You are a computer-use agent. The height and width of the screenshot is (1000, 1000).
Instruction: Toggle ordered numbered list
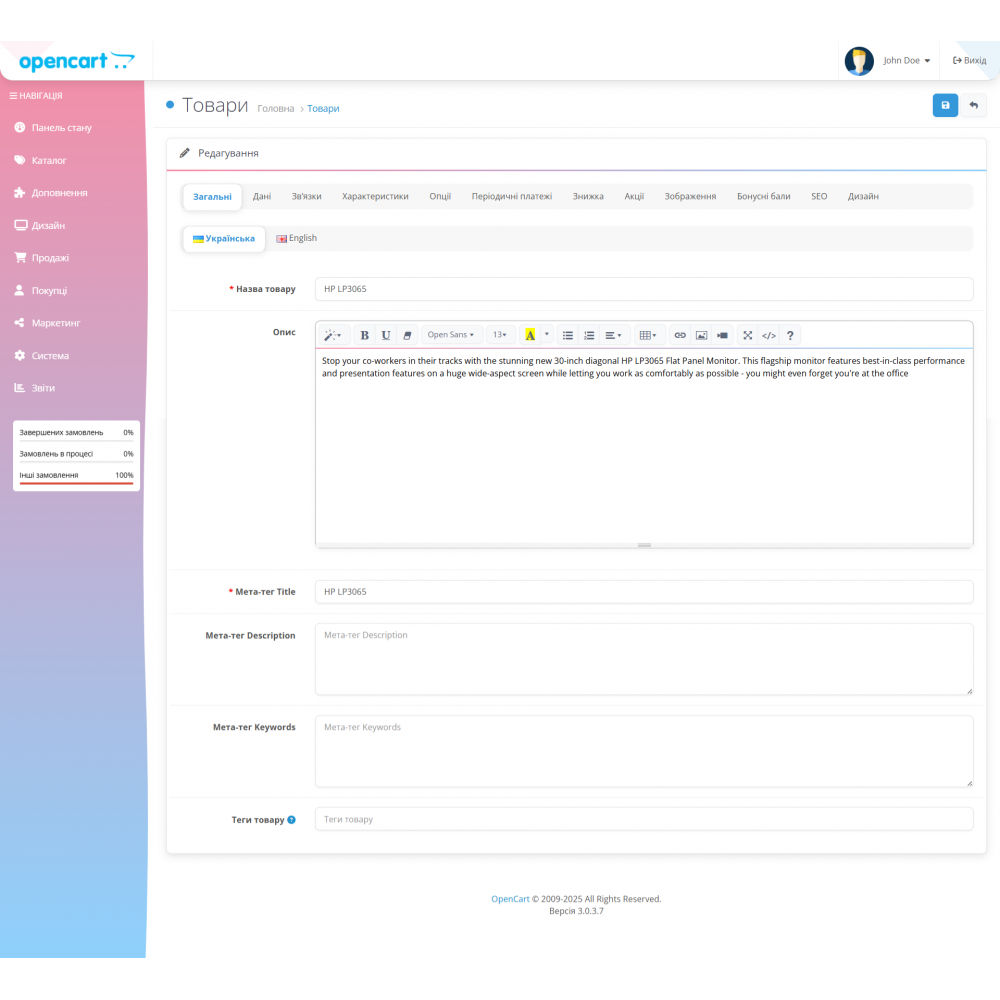point(589,335)
